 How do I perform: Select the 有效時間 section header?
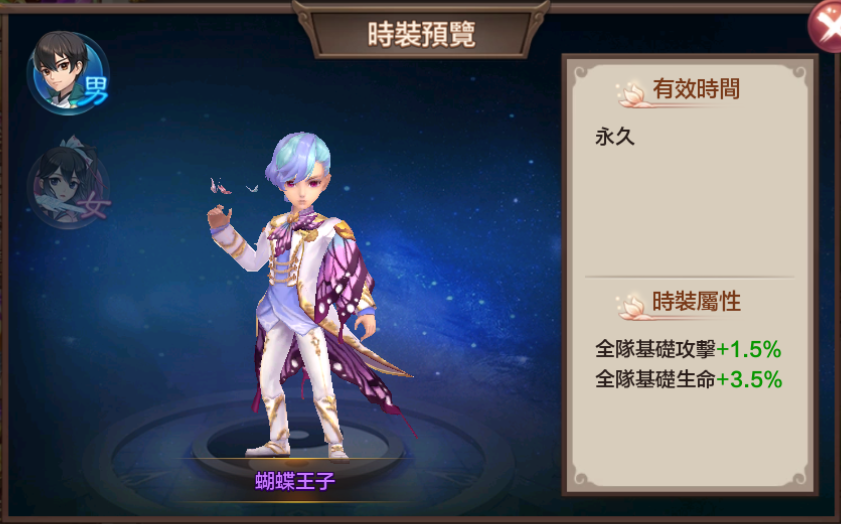[696, 89]
